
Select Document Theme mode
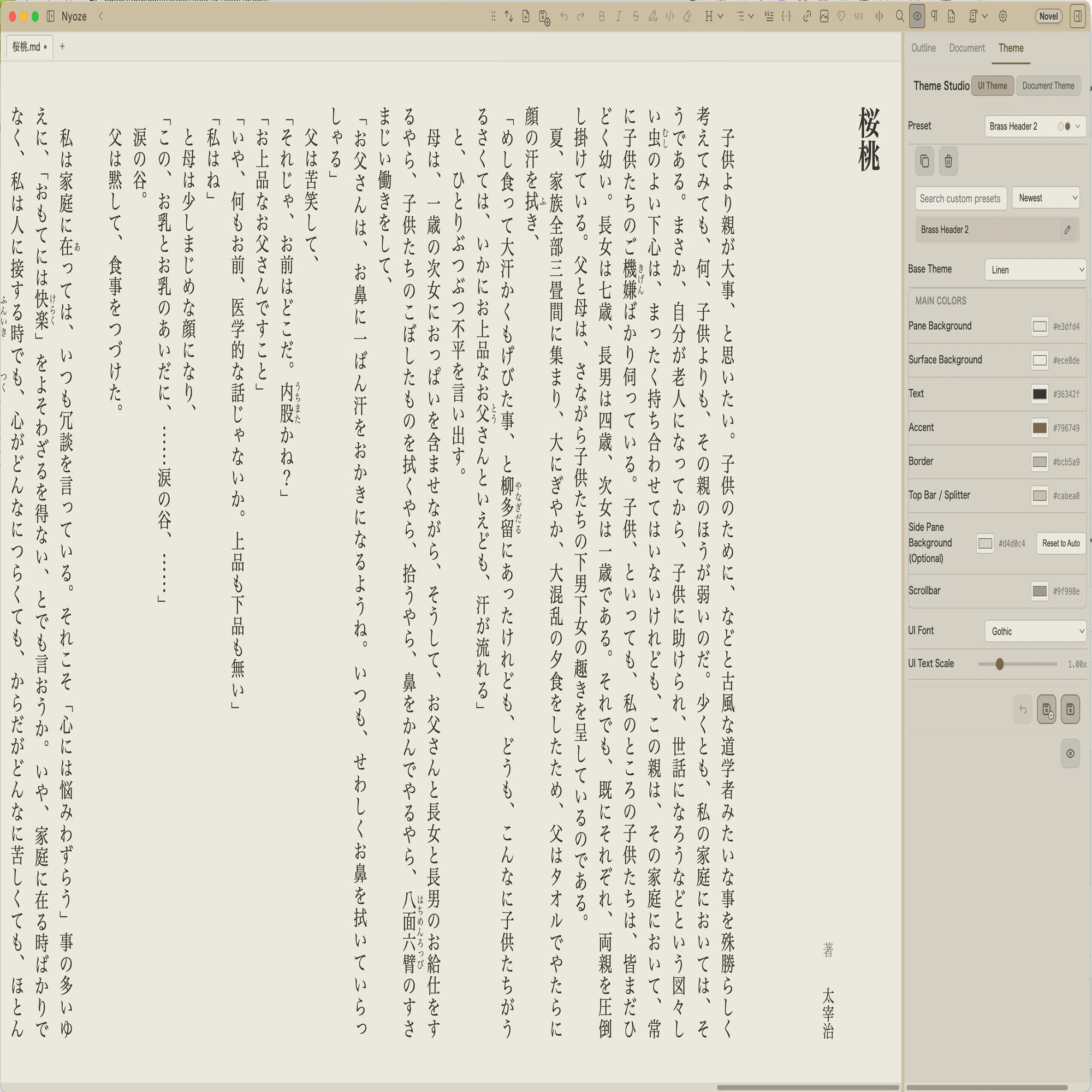1048,86
